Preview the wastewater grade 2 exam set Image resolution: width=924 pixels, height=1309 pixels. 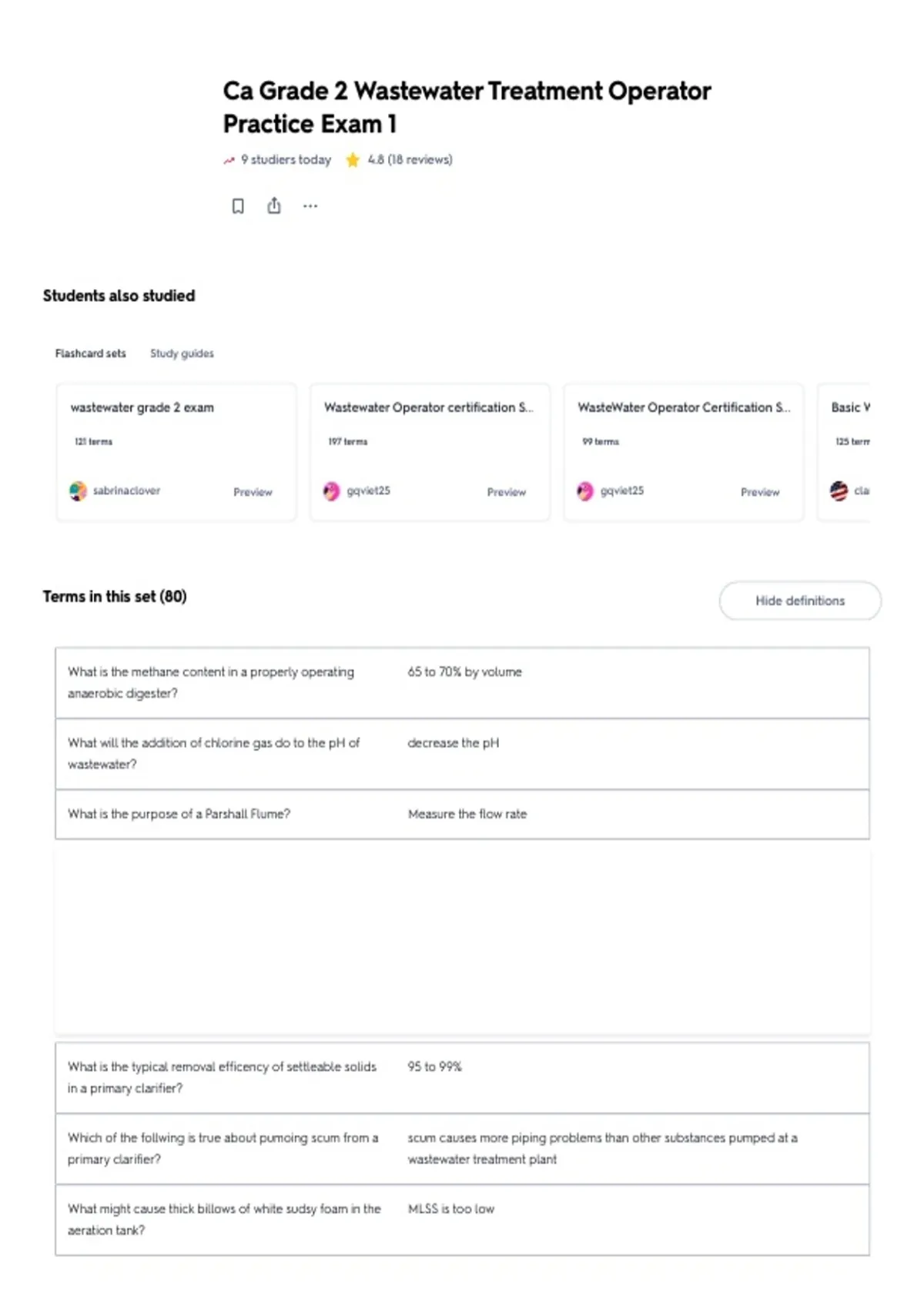[253, 492]
